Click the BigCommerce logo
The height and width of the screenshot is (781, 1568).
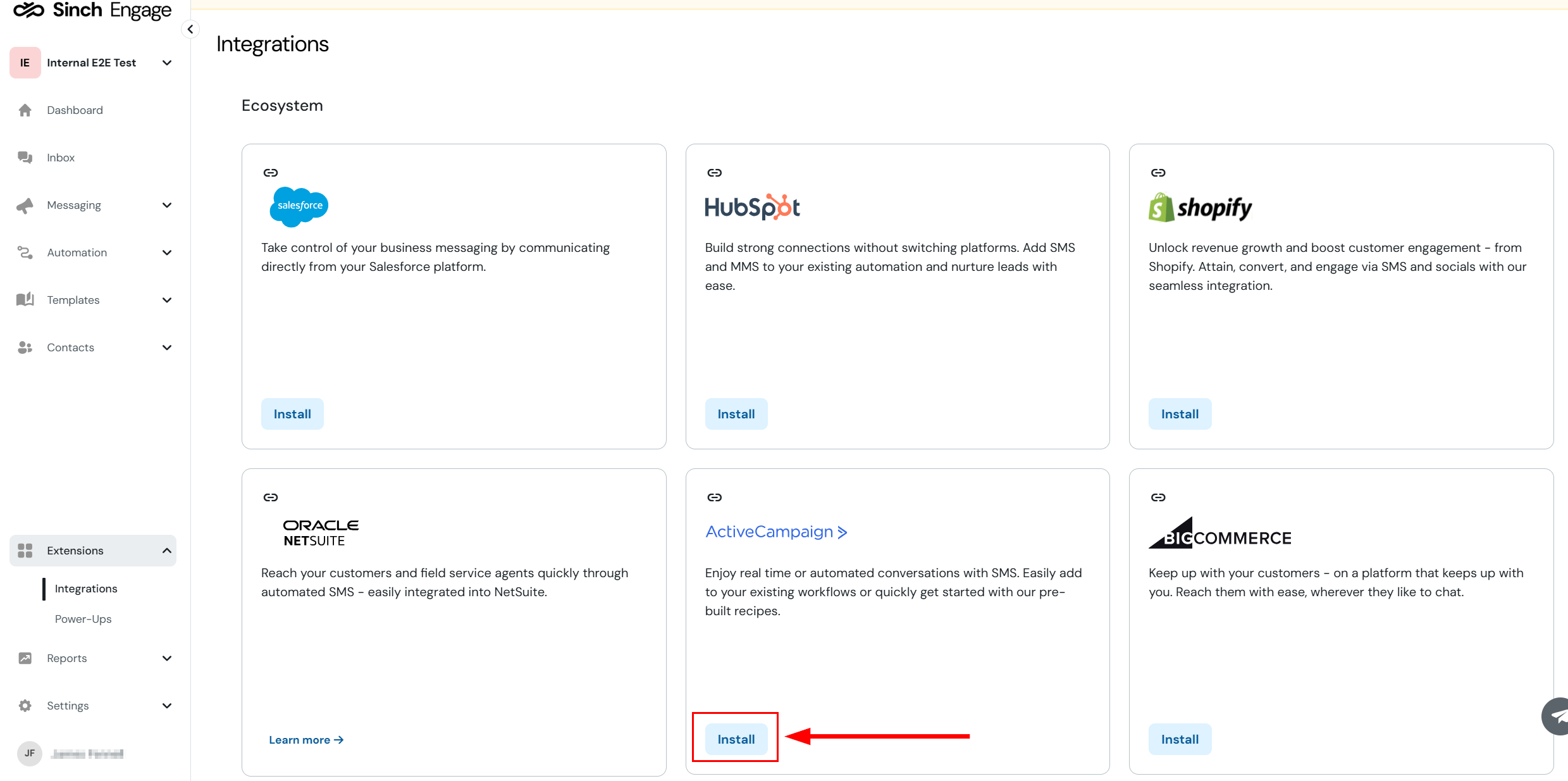[x=1220, y=533]
